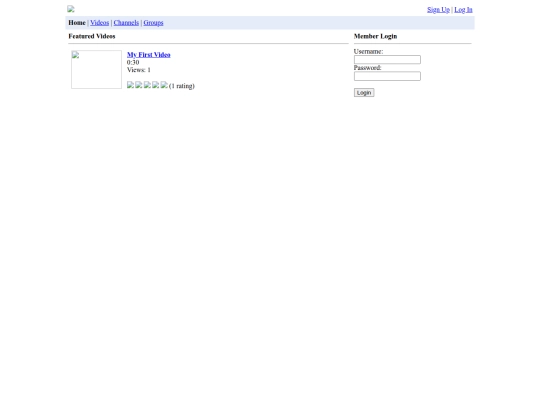Click the first rating star of My First Video
The height and width of the screenshot is (405, 540).
(x=130, y=85)
